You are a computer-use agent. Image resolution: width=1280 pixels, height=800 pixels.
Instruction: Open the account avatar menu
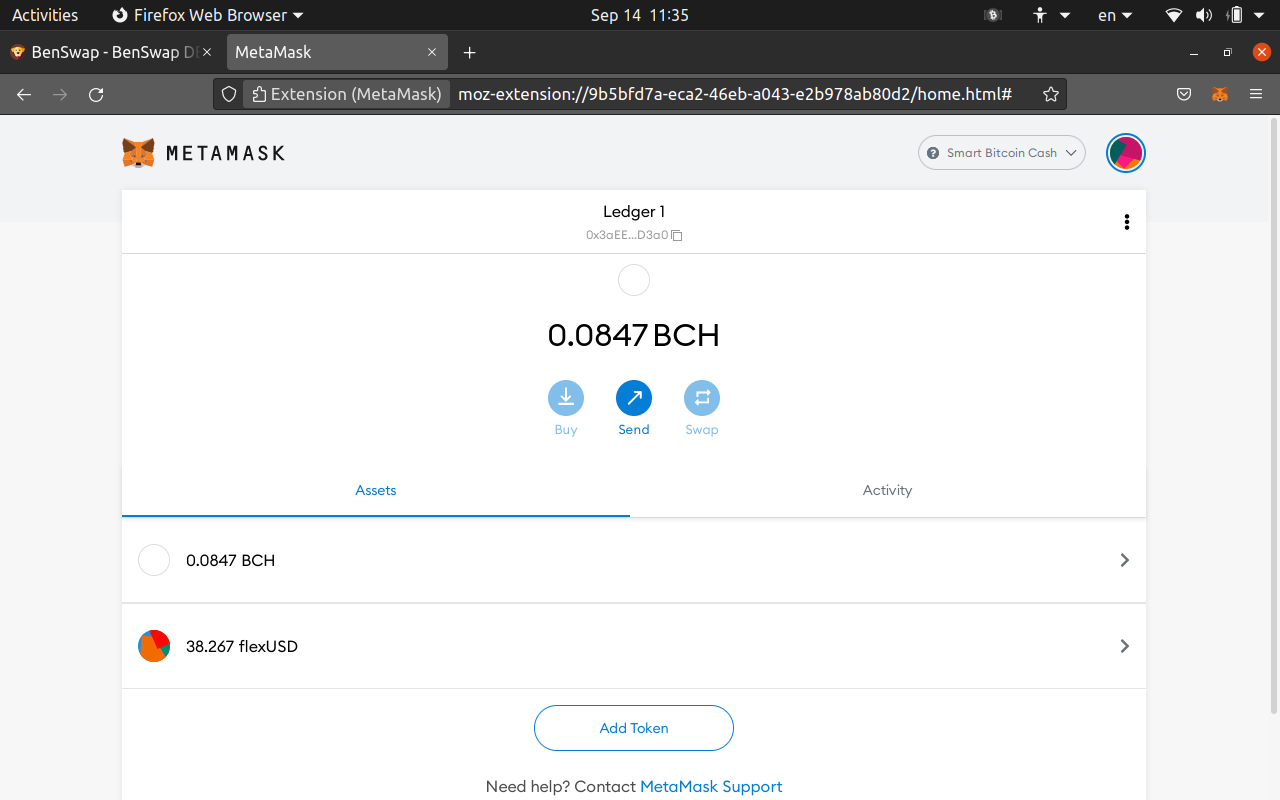[x=1125, y=153]
